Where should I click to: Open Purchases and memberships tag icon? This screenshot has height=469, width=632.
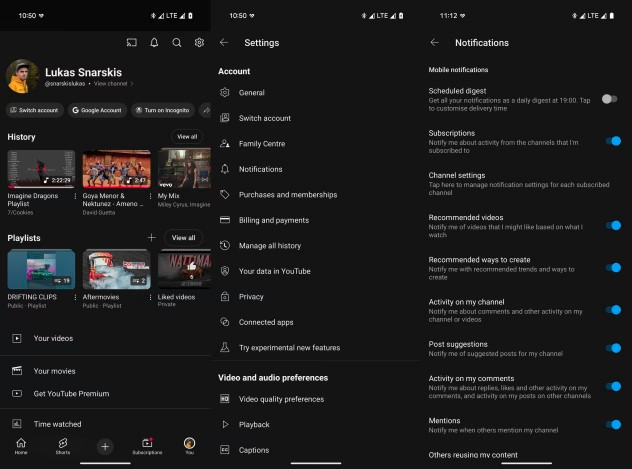(x=225, y=195)
